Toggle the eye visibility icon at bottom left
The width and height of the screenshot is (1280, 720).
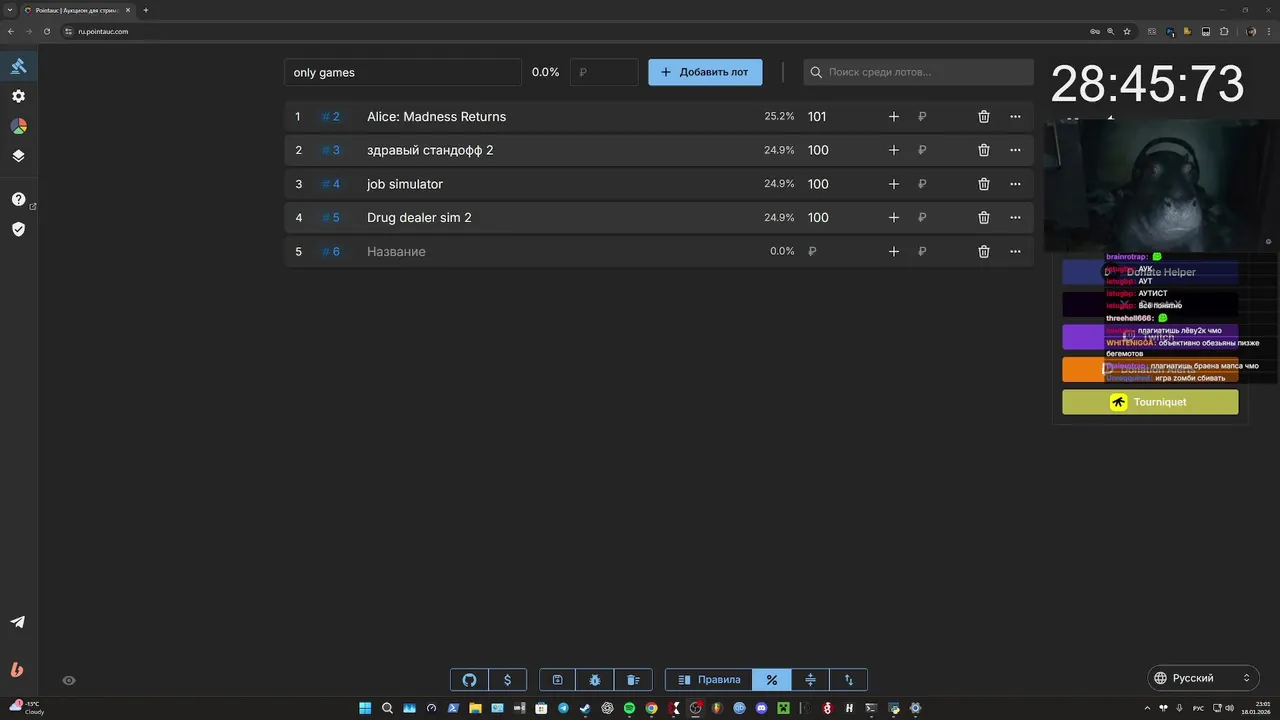click(69, 680)
